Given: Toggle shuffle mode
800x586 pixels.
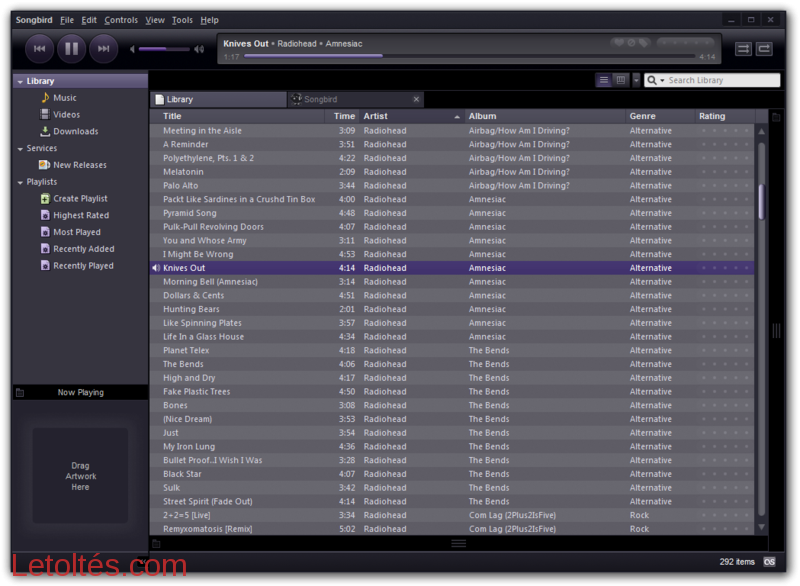Looking at the screenshot, I should [x=743, y=49].
